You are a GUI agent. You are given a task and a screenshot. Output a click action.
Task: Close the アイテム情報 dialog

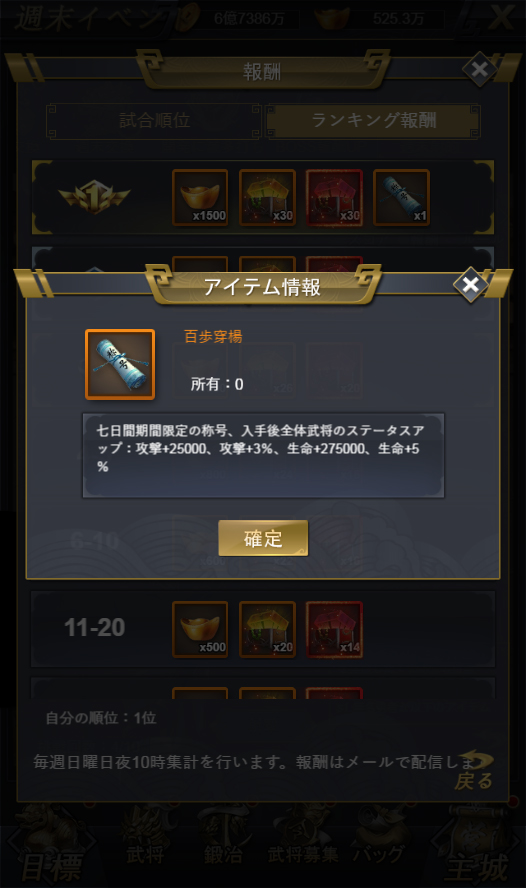(471, 284)
